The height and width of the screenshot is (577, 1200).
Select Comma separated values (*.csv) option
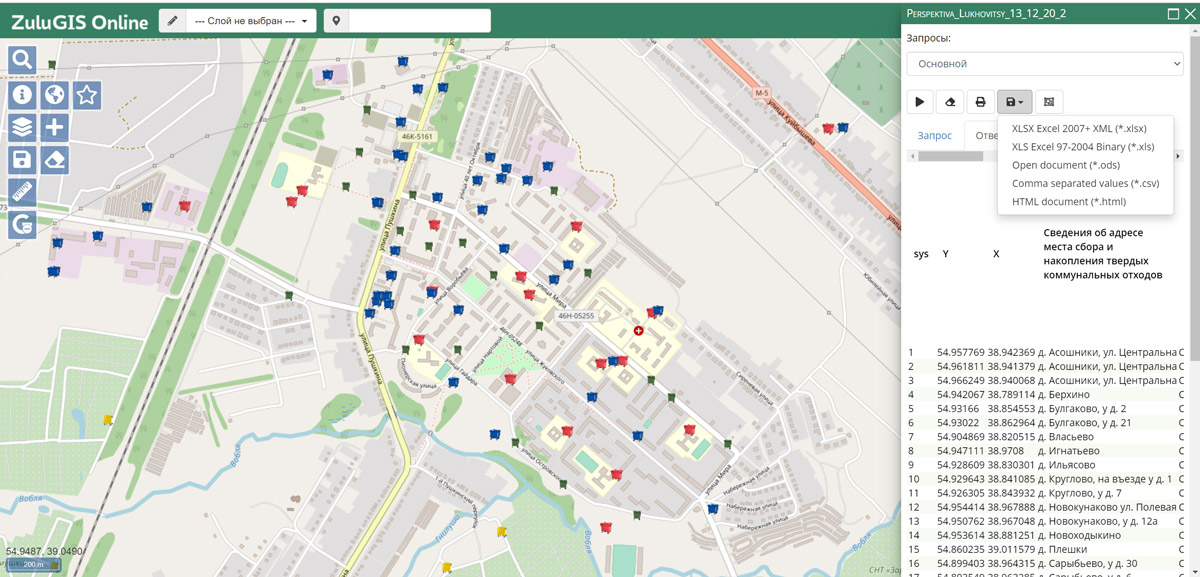pos(1085,183)
